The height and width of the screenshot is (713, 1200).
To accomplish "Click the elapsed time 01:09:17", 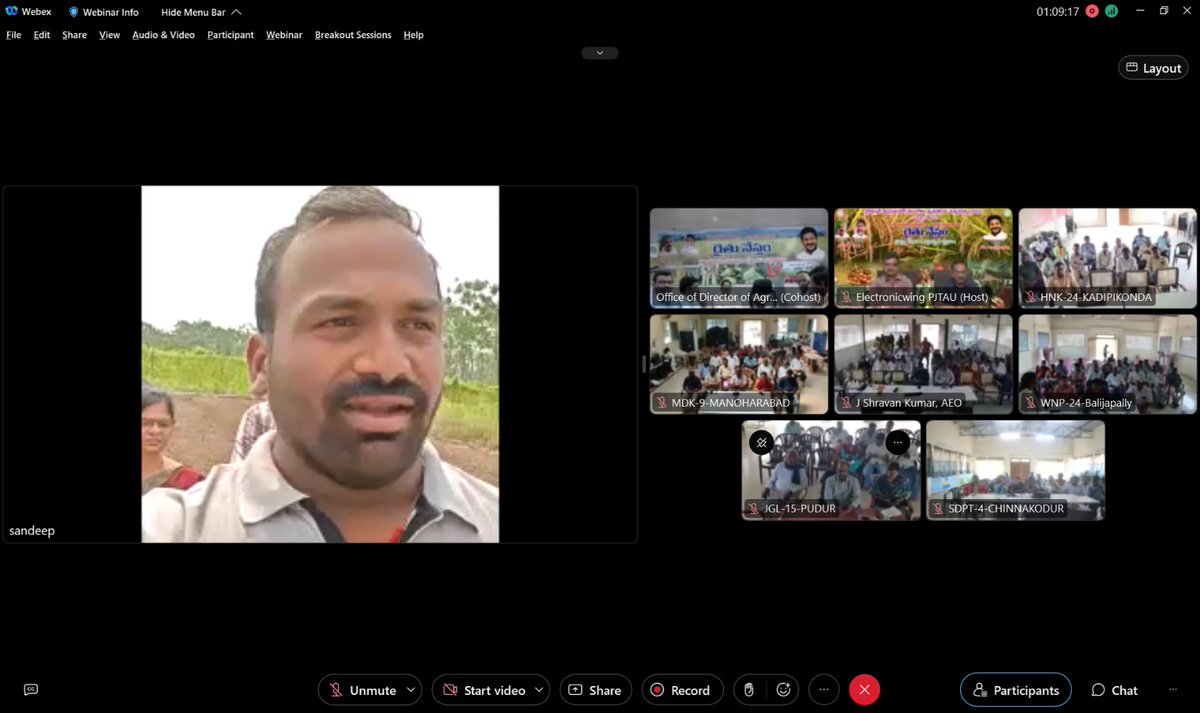I will click(1058, 11).
